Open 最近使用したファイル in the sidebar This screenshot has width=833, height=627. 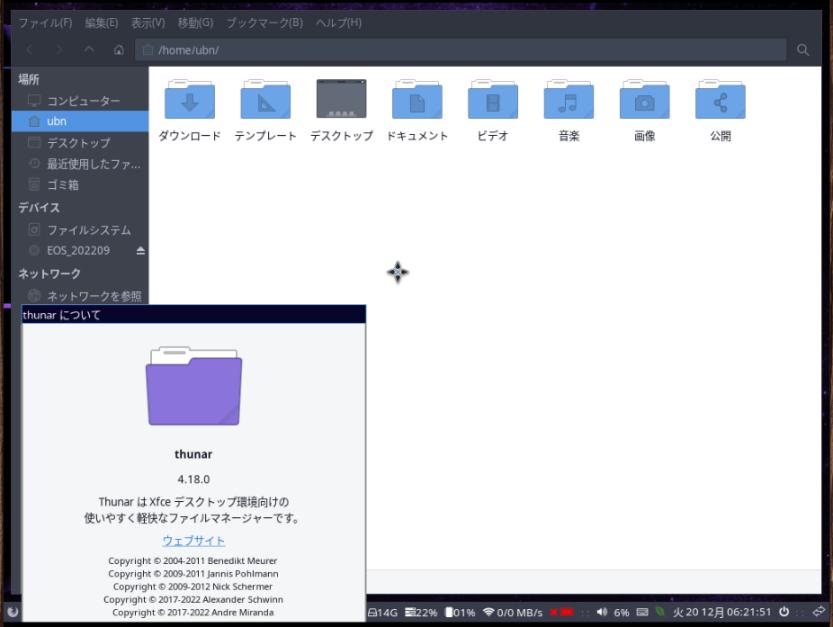(x=80, y=164)
